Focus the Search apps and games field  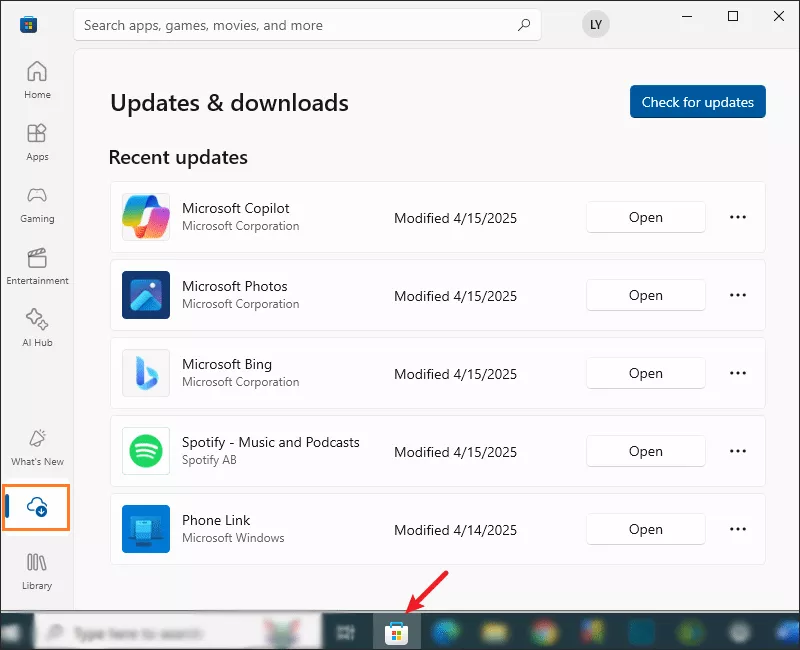[x=307, y=24]
